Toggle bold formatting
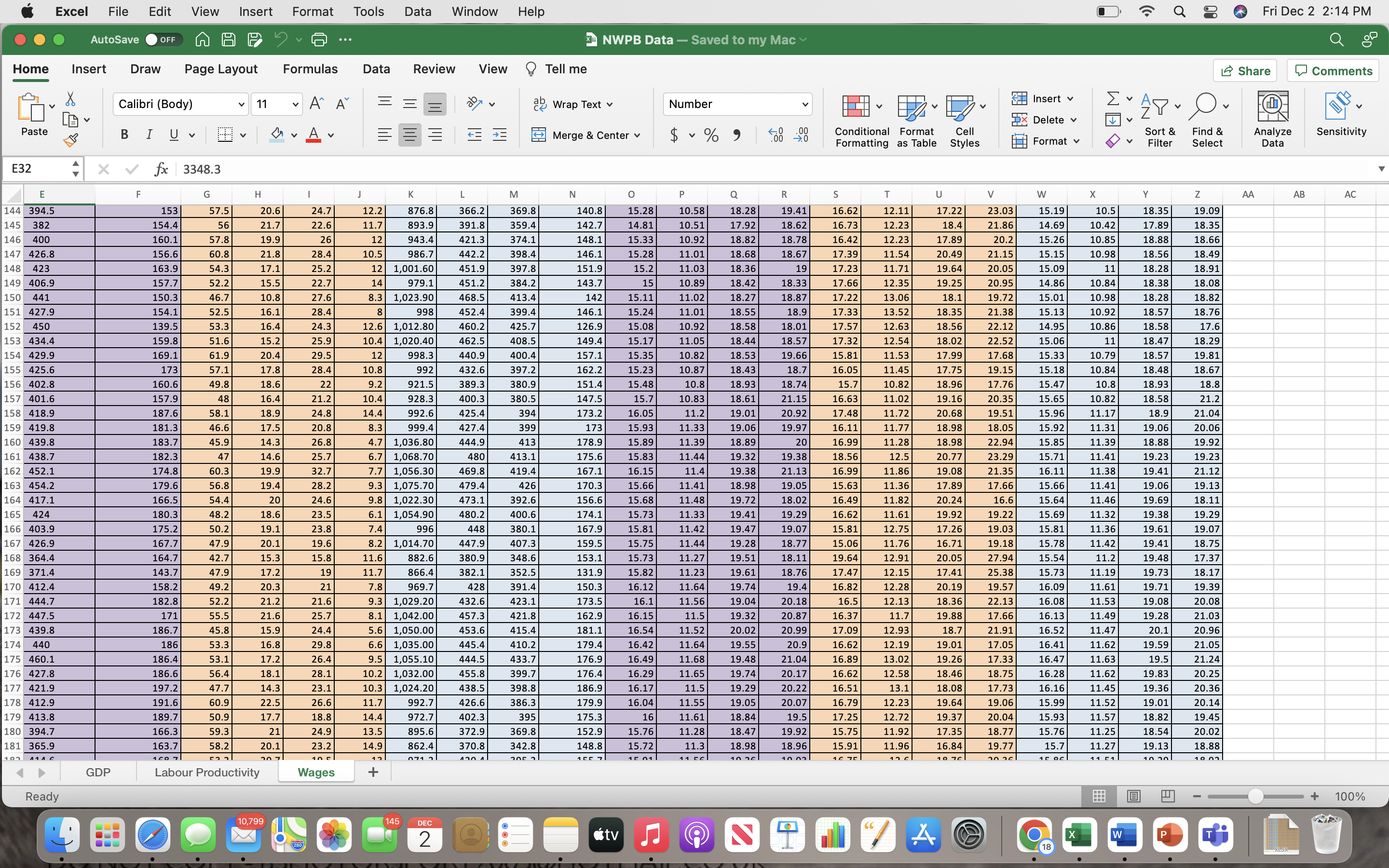Viewport: 1389px width, 868px height. coord(124,135)
